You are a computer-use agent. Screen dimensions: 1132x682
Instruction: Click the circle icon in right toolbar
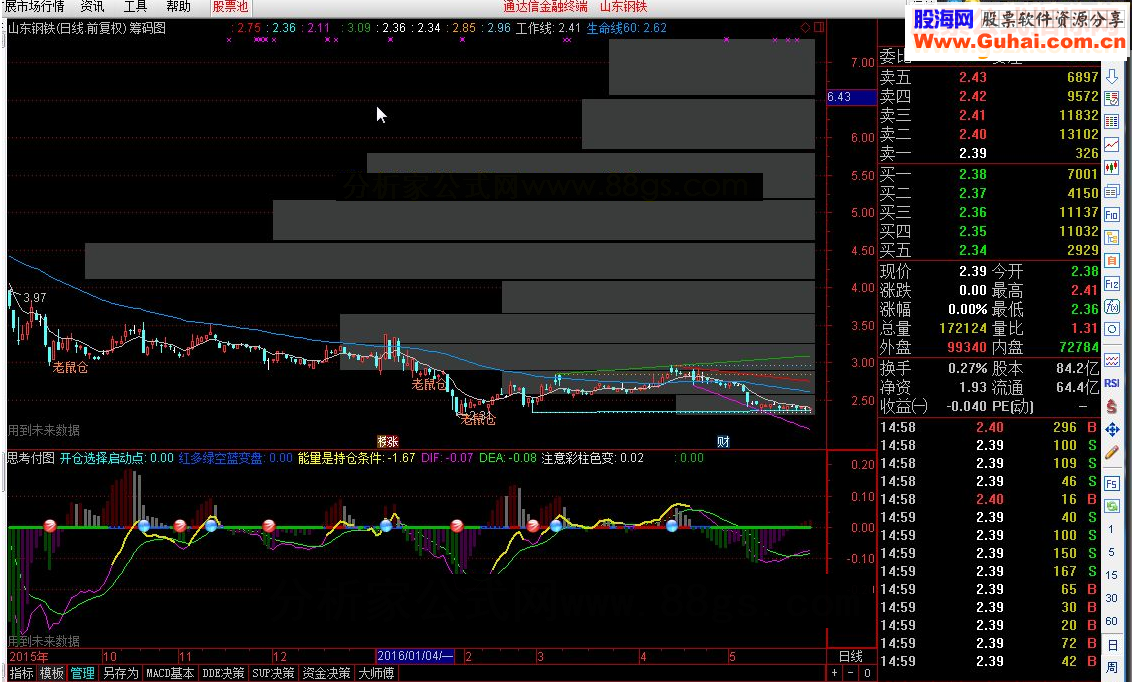[x=1112, y=329]
